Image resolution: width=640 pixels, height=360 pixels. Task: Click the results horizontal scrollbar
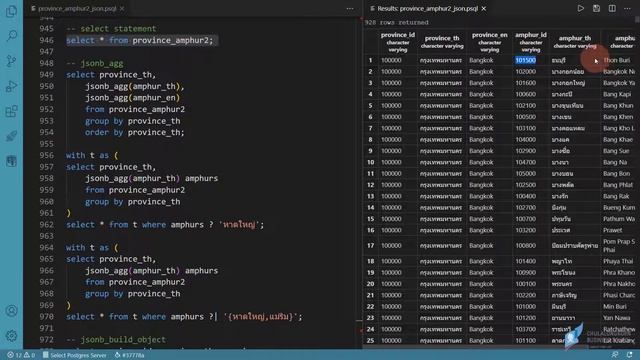click(x=498, y=347)
